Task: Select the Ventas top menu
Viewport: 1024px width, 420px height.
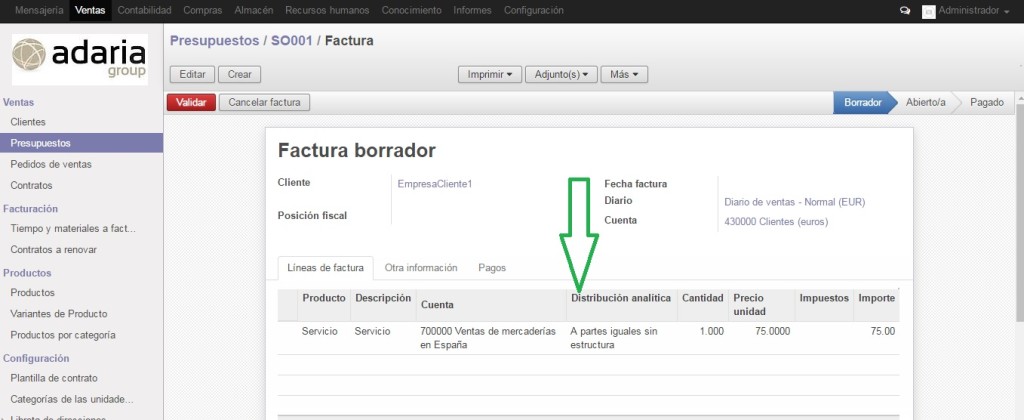Action: point(90,10)
